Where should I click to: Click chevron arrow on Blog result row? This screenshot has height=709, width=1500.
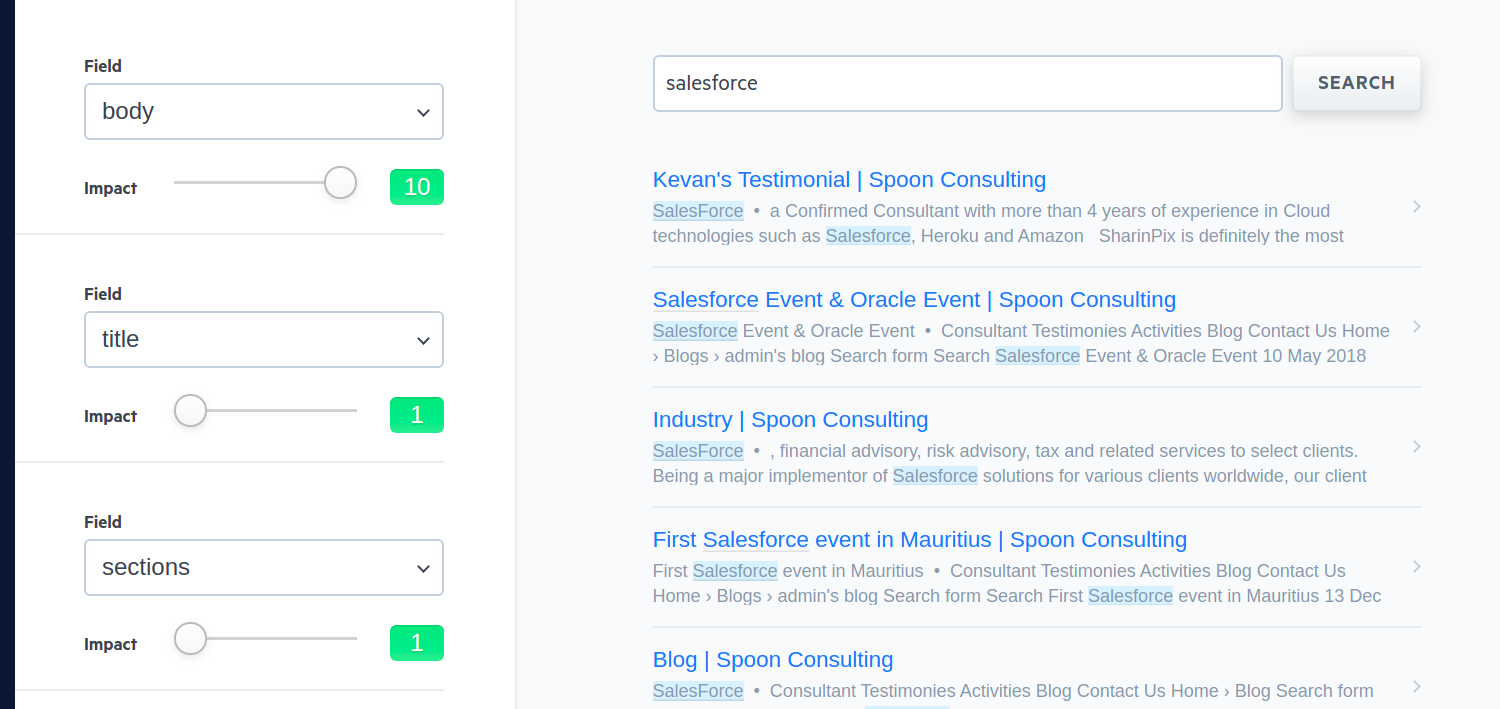point(1416,686)
